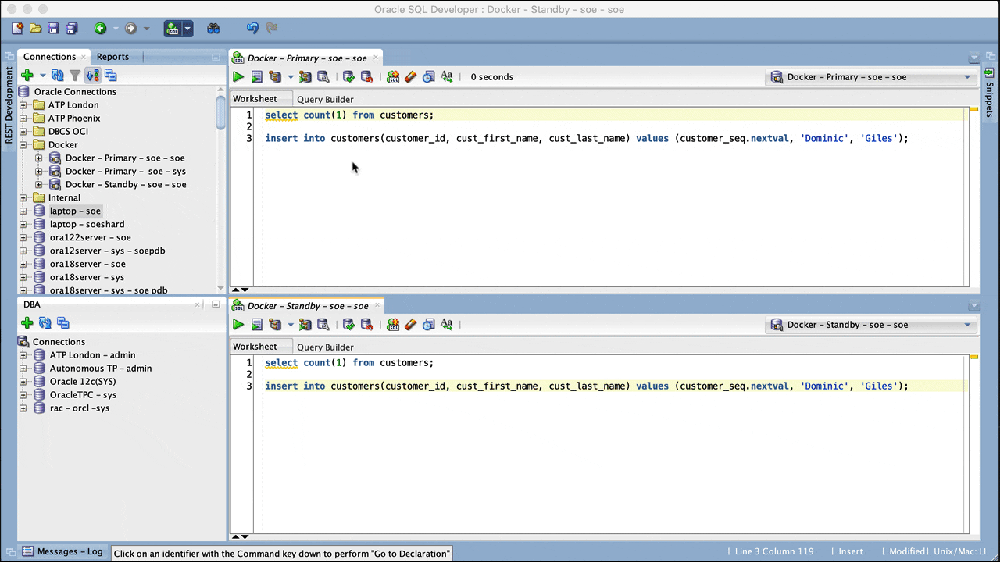Click Refresh icon in Connections panel toolbar
The width and height of the screenshot is (1000, 562).
tap(57, 75)
